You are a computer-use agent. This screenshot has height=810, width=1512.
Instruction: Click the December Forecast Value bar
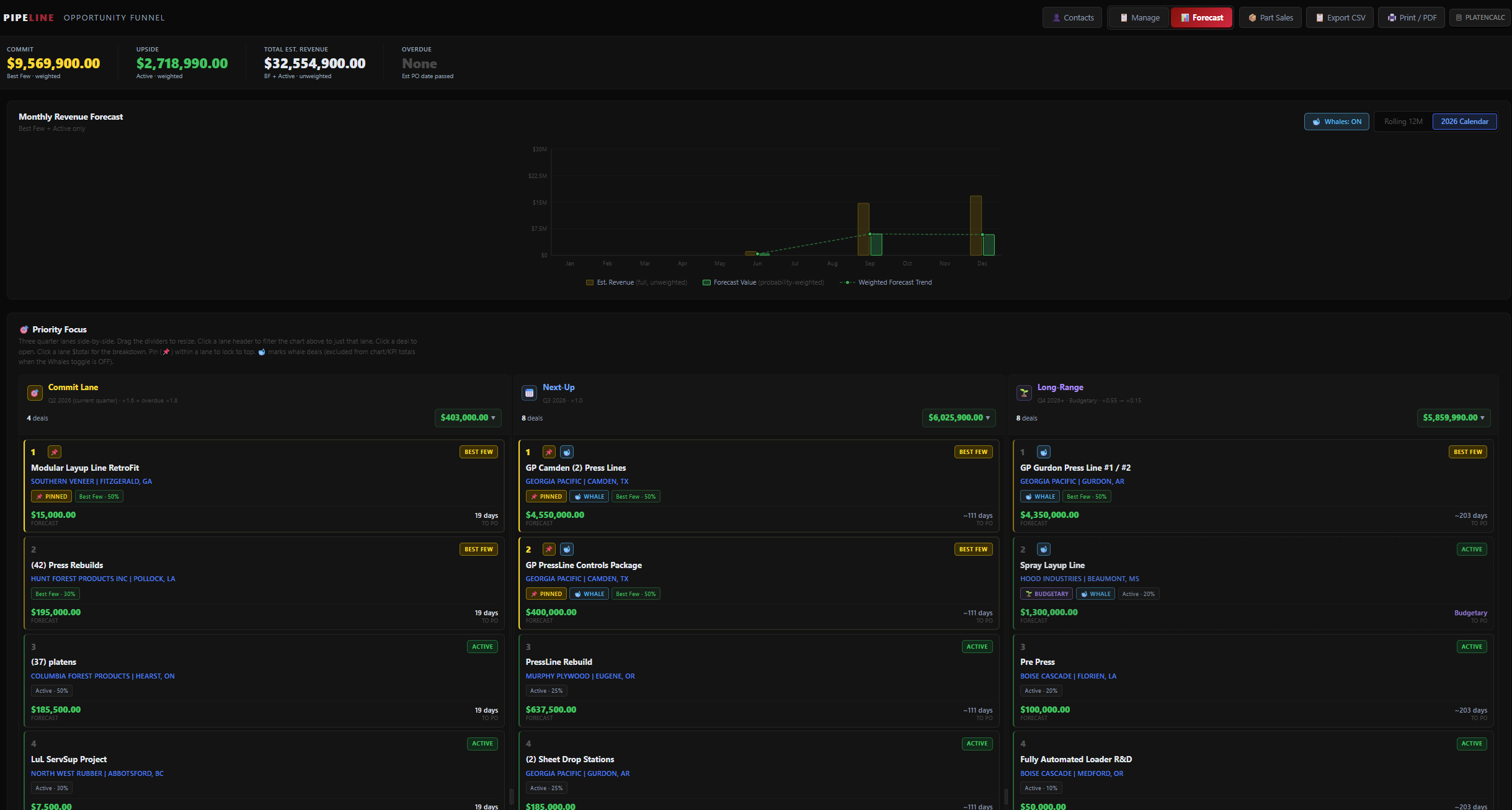[x=989, y=244]
